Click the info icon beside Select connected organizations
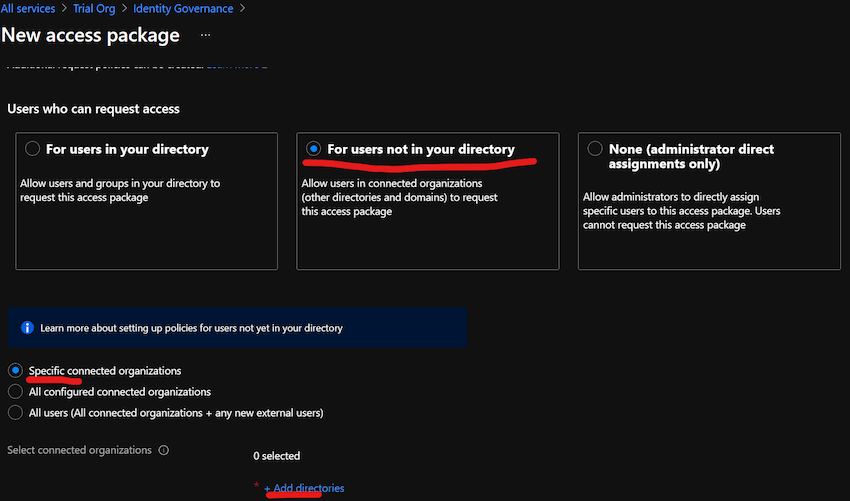 tap(164, 450)
